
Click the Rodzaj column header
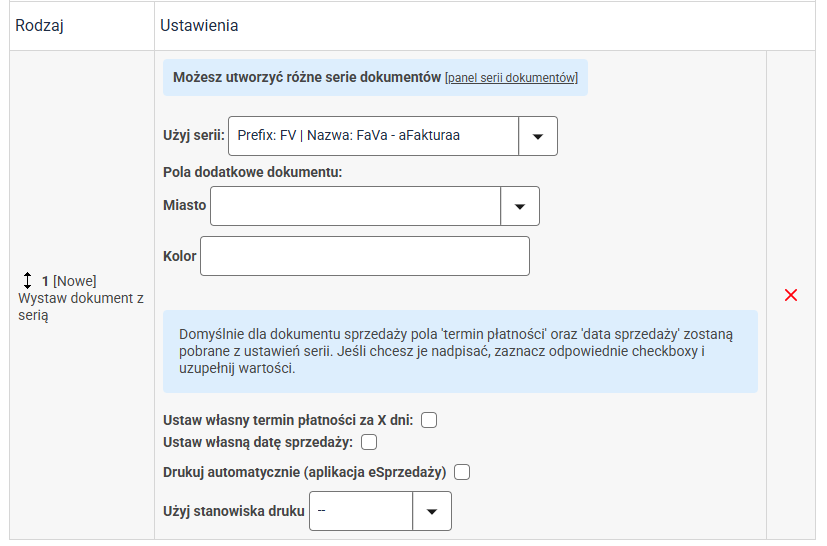pos(40,26)
